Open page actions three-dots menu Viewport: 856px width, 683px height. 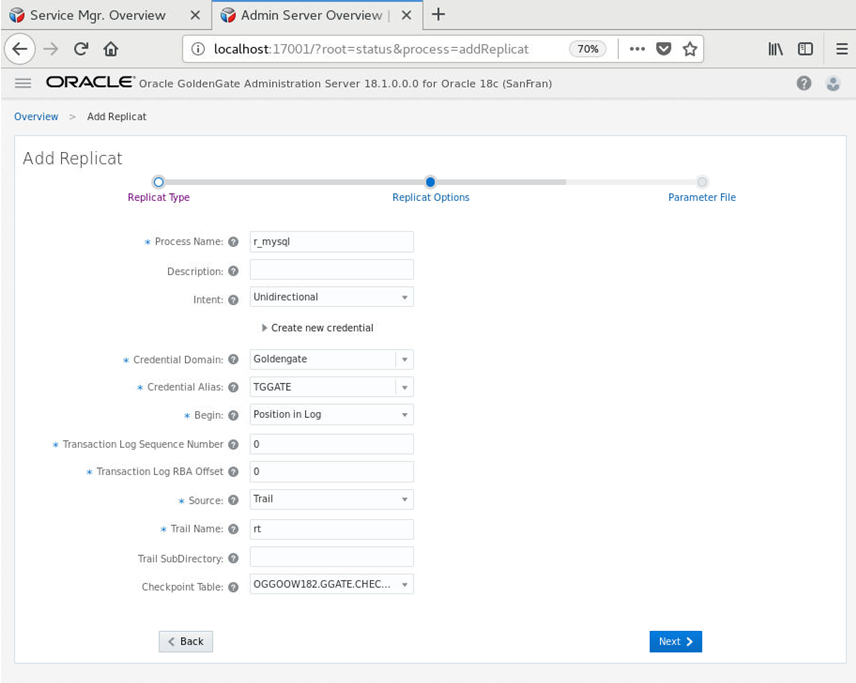click(637, 49)
